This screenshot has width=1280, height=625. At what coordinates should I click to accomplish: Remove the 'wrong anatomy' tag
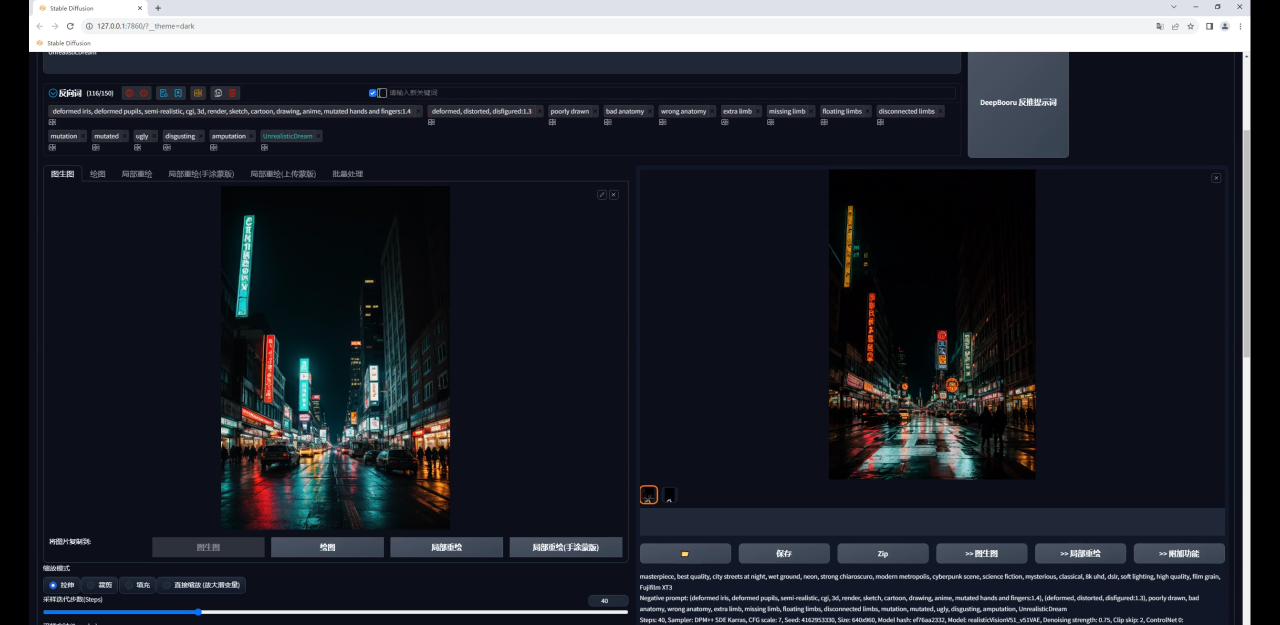click(712, 111)
